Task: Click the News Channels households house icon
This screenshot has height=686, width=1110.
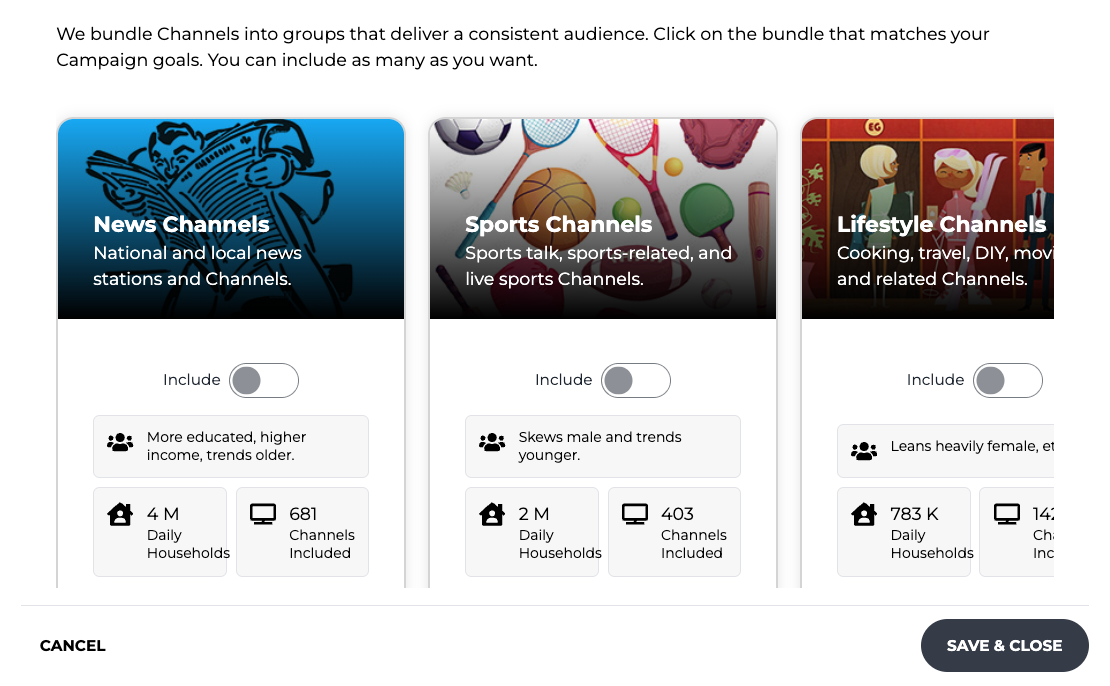Action: (x=120, y=515)
